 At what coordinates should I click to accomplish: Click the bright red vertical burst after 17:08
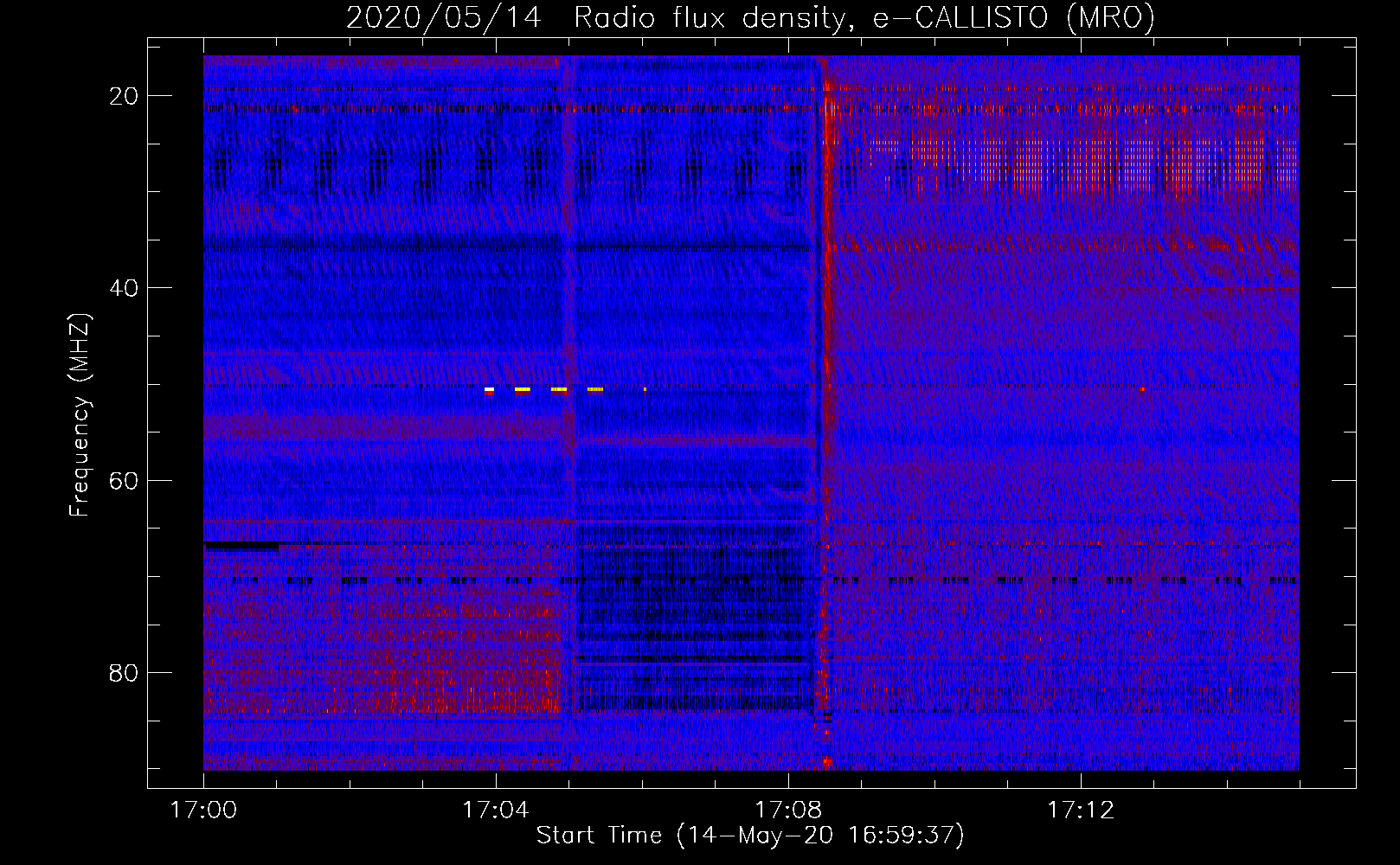(826, 413)
